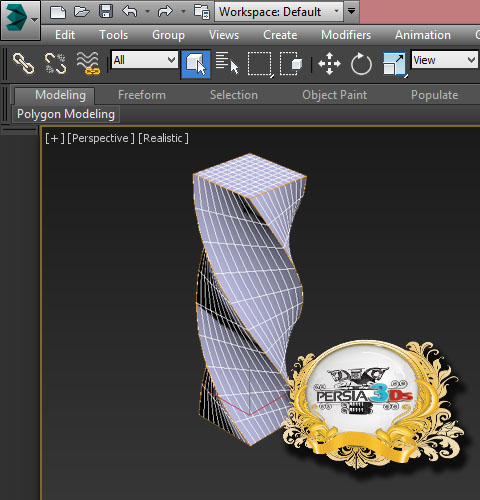Open the All selection filter dropdown
The image size is (480, 500).
point(144,60)
